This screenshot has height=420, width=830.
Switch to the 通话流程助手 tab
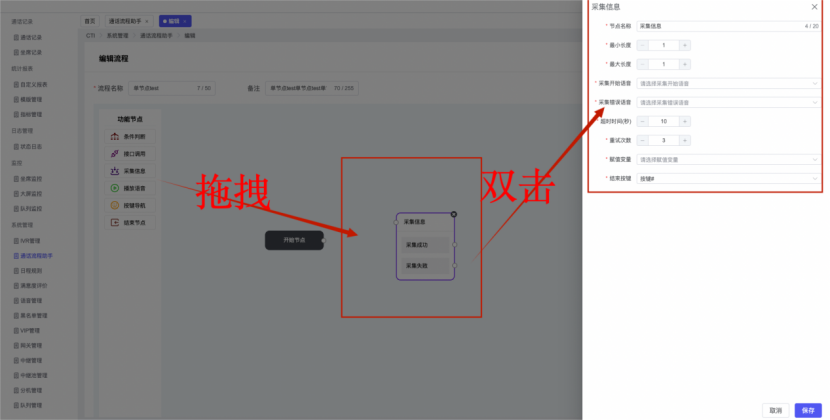[x=127, y=20]
